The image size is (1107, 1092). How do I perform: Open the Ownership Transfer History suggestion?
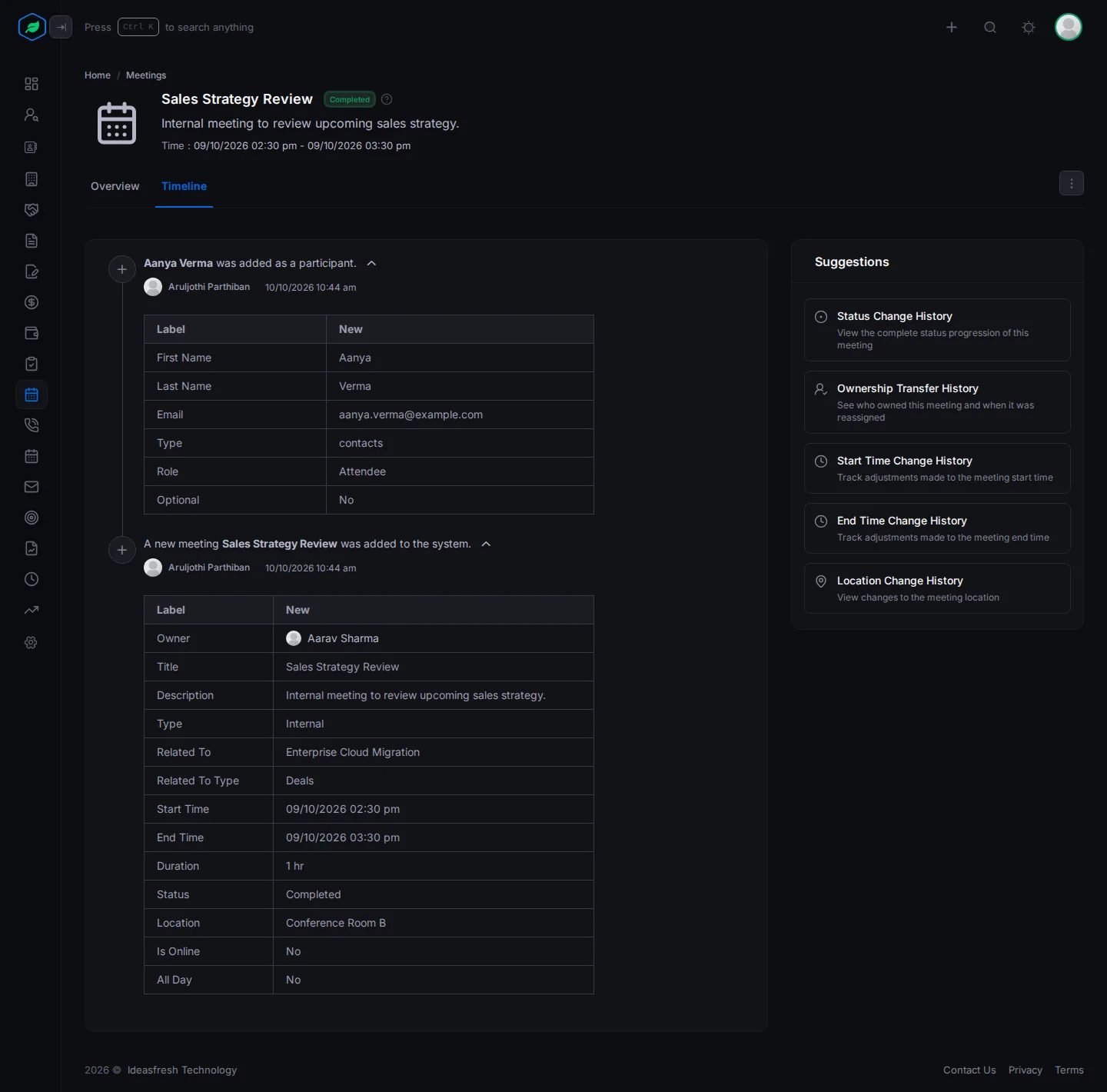[937, 402]
